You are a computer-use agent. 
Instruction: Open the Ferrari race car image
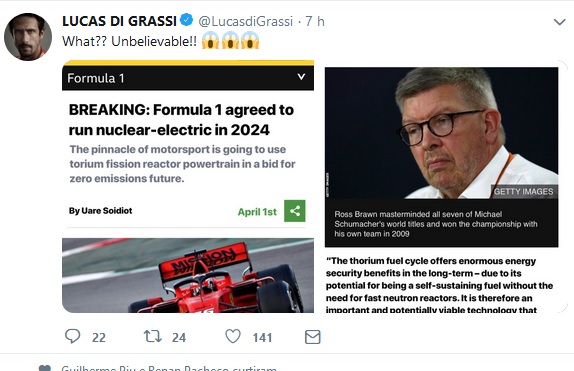point(188,275)
